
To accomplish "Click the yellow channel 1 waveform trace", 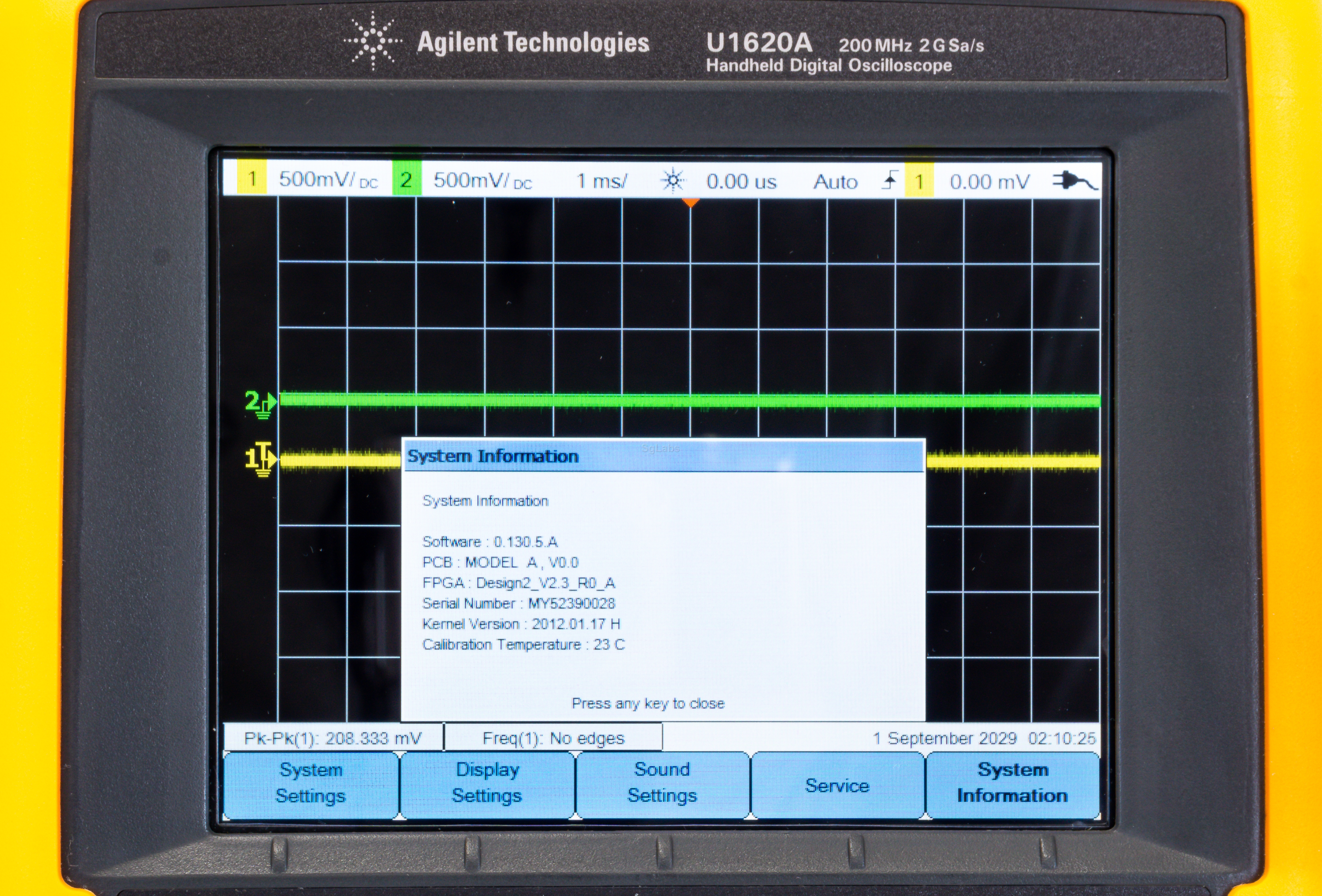I will coord(340,460).
